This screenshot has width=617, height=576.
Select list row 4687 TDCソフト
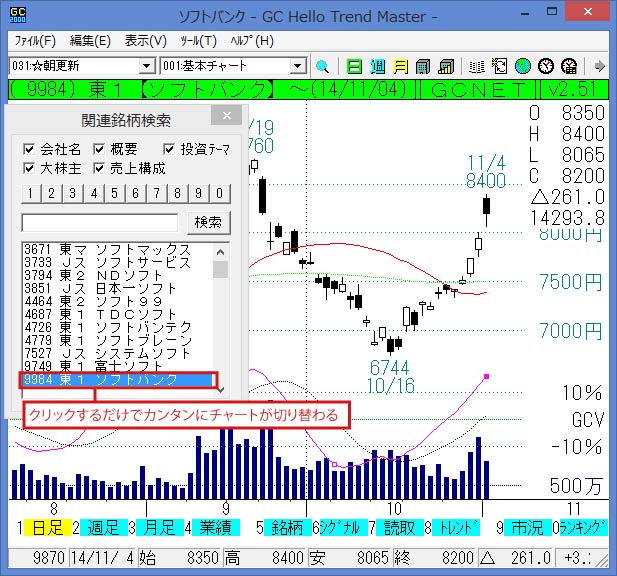click(117, 314)
